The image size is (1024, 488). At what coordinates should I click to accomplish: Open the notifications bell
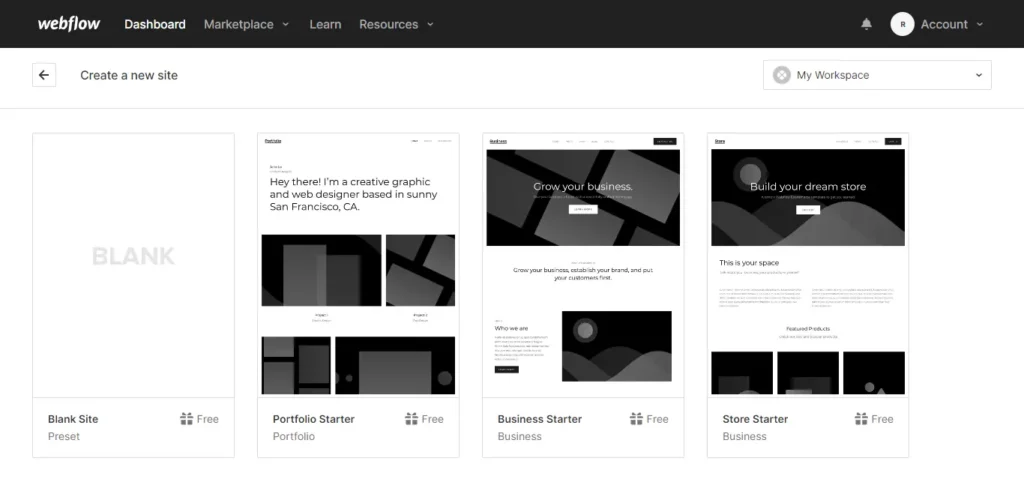pos(866,24)
